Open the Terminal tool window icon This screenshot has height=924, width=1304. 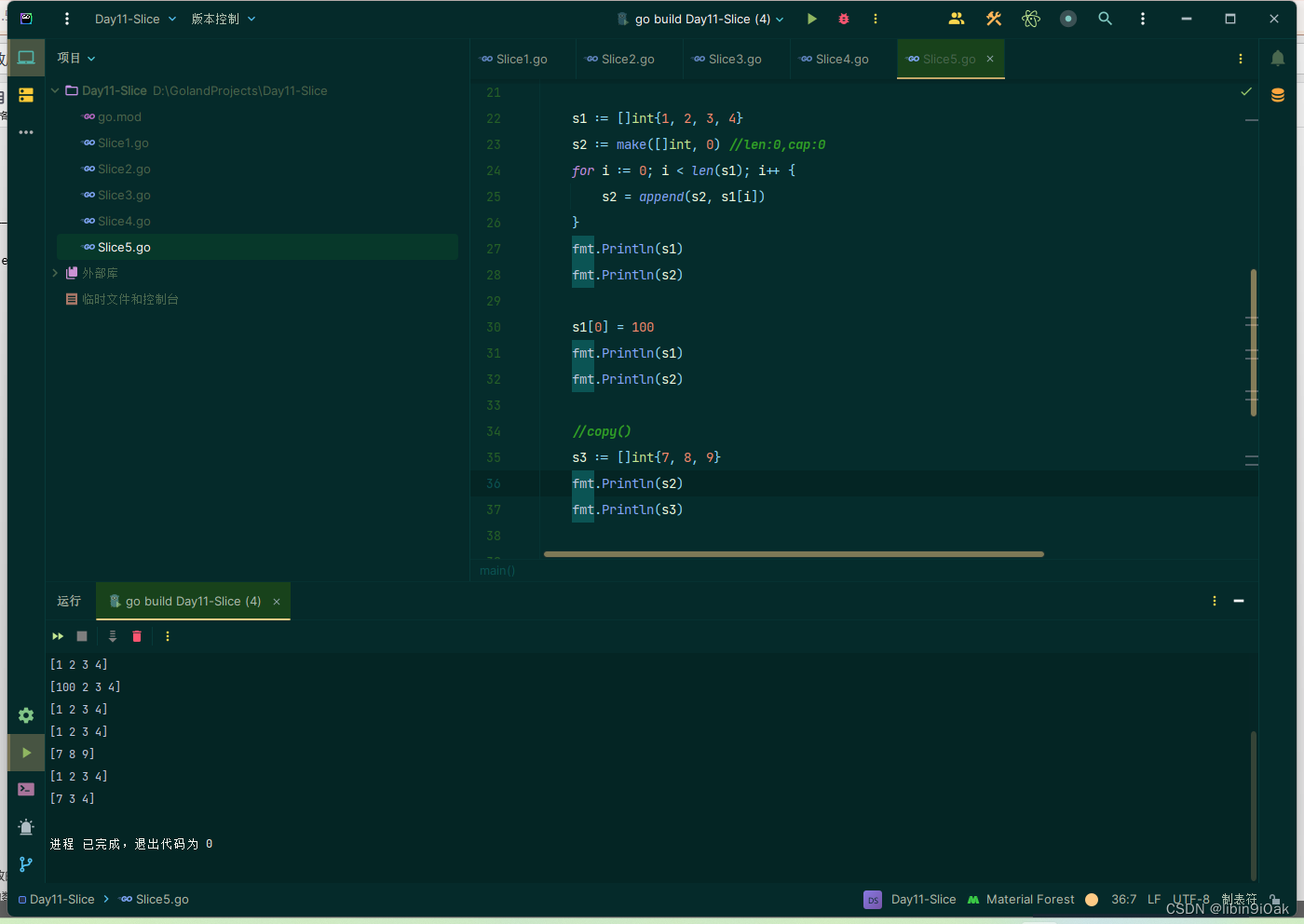pyautogui.click(x=26, y=789)
